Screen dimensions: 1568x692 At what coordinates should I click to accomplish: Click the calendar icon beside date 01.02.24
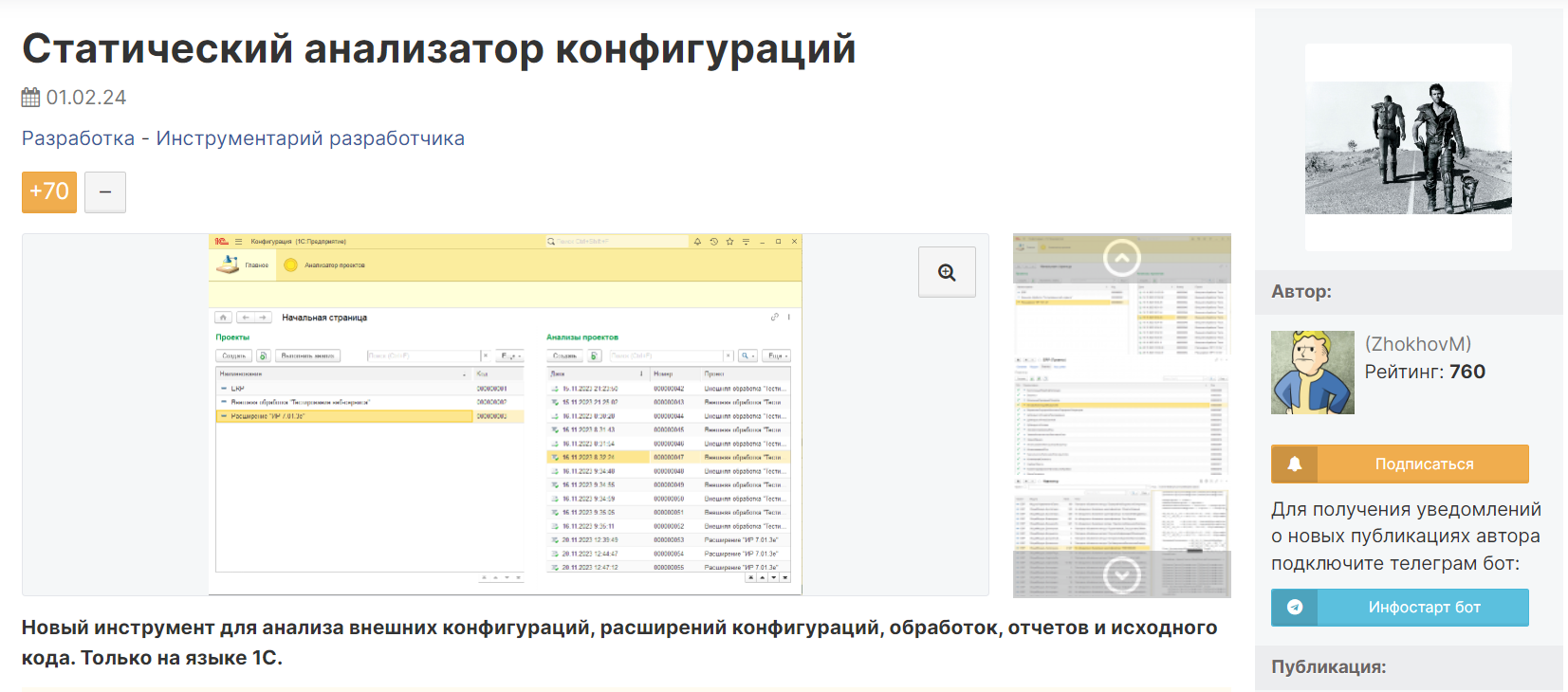(31, 98)
